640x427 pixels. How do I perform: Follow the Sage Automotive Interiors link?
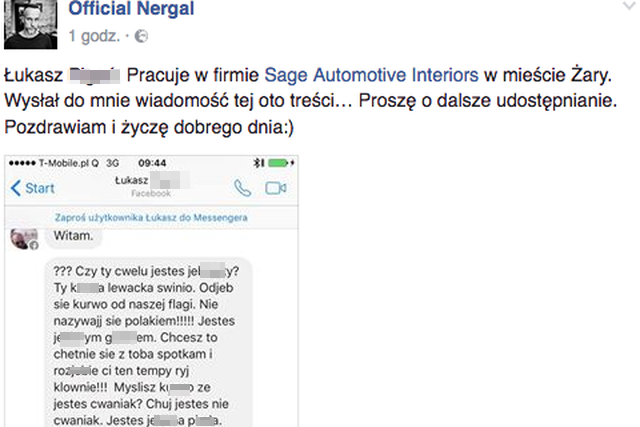coord(371,75)
